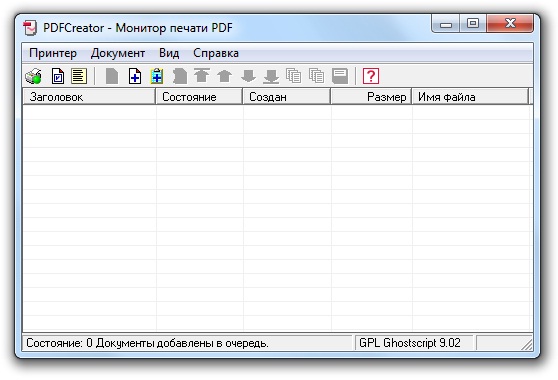
Task: Open the Справка menu
Action: (x=216, y=53)
